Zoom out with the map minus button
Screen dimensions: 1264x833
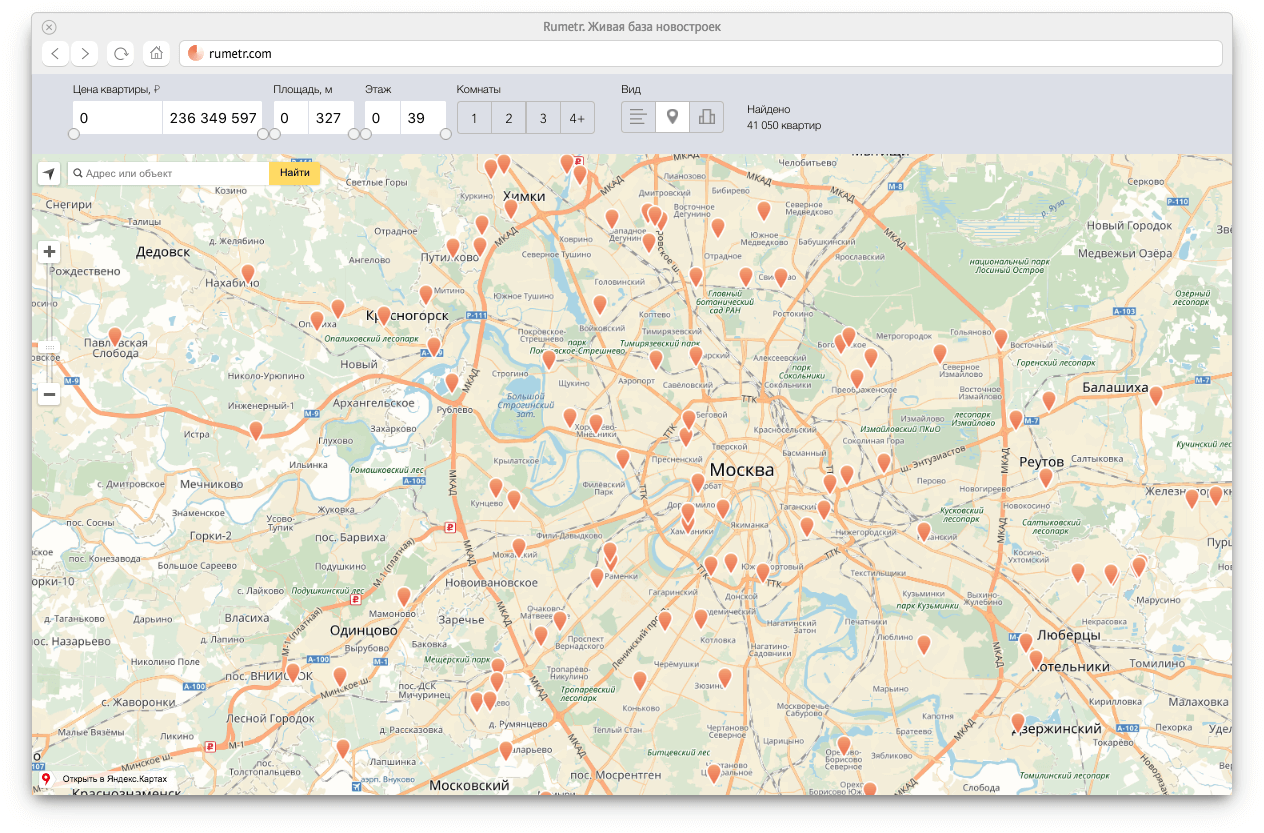[49, 394]
